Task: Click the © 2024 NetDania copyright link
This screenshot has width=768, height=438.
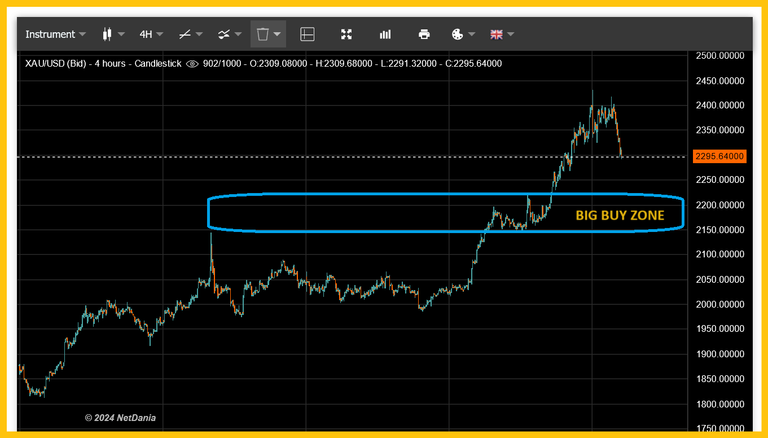Action: coord(120,417)
